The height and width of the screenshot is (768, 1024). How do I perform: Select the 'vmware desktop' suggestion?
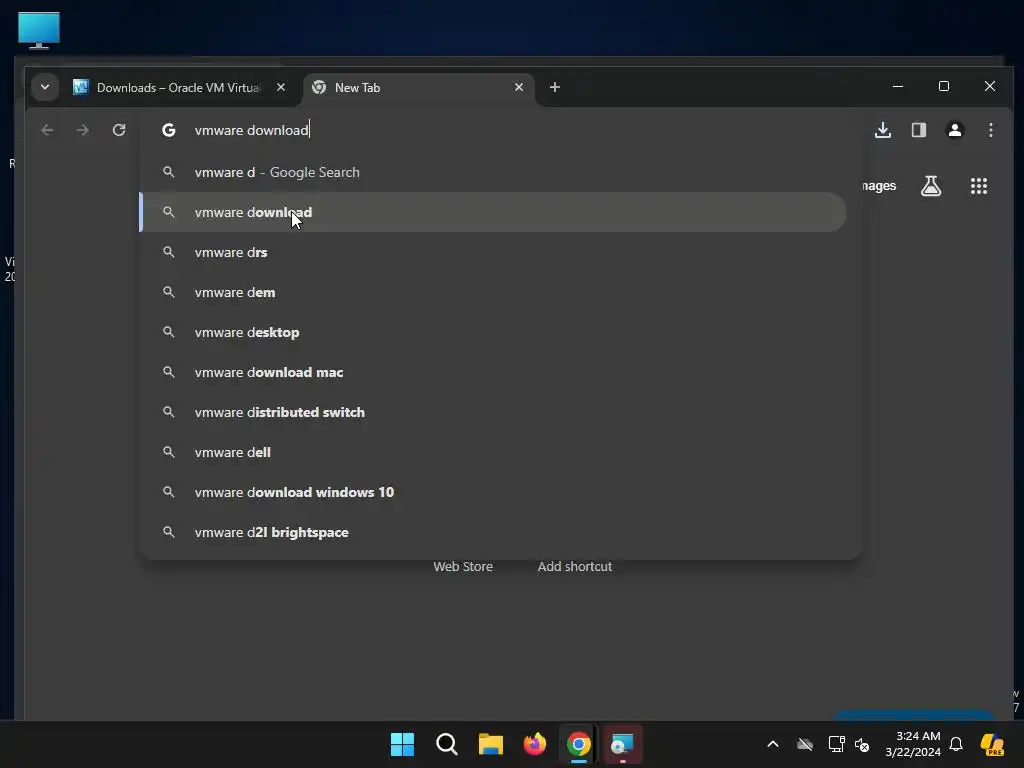click(x=494, y=332)
